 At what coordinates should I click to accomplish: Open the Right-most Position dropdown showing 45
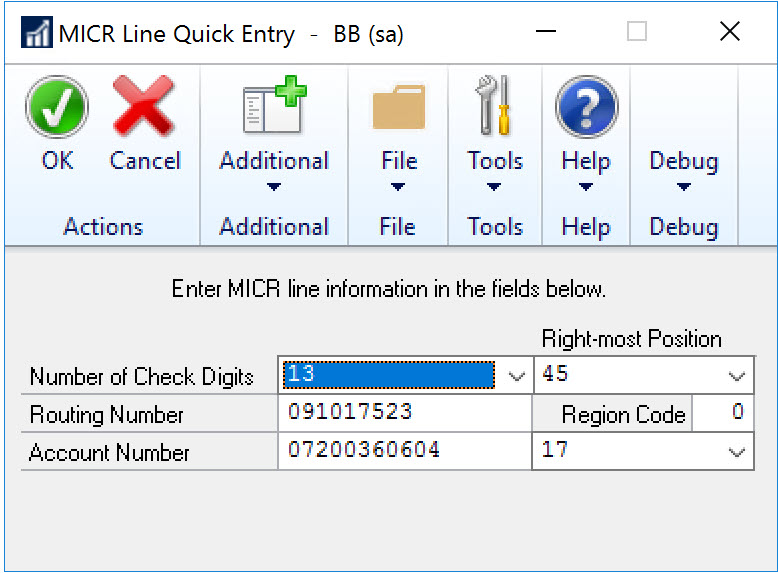(738, 376)
